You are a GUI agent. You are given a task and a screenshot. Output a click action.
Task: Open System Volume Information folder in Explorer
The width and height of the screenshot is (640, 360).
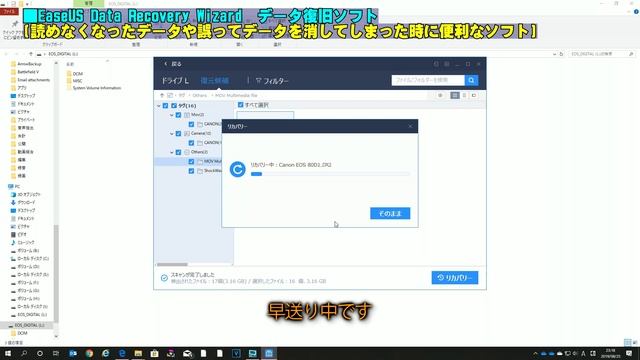coord(94,88)
